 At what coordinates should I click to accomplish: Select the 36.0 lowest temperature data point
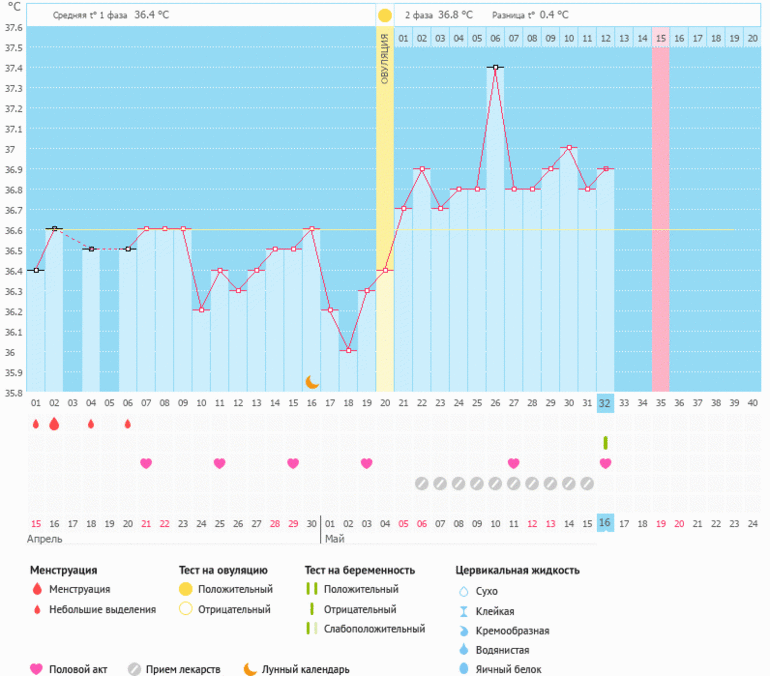coord(348,351)
